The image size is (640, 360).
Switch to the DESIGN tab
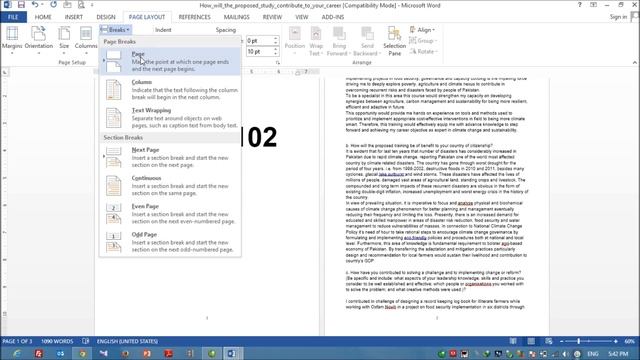[x=106, y=17]
